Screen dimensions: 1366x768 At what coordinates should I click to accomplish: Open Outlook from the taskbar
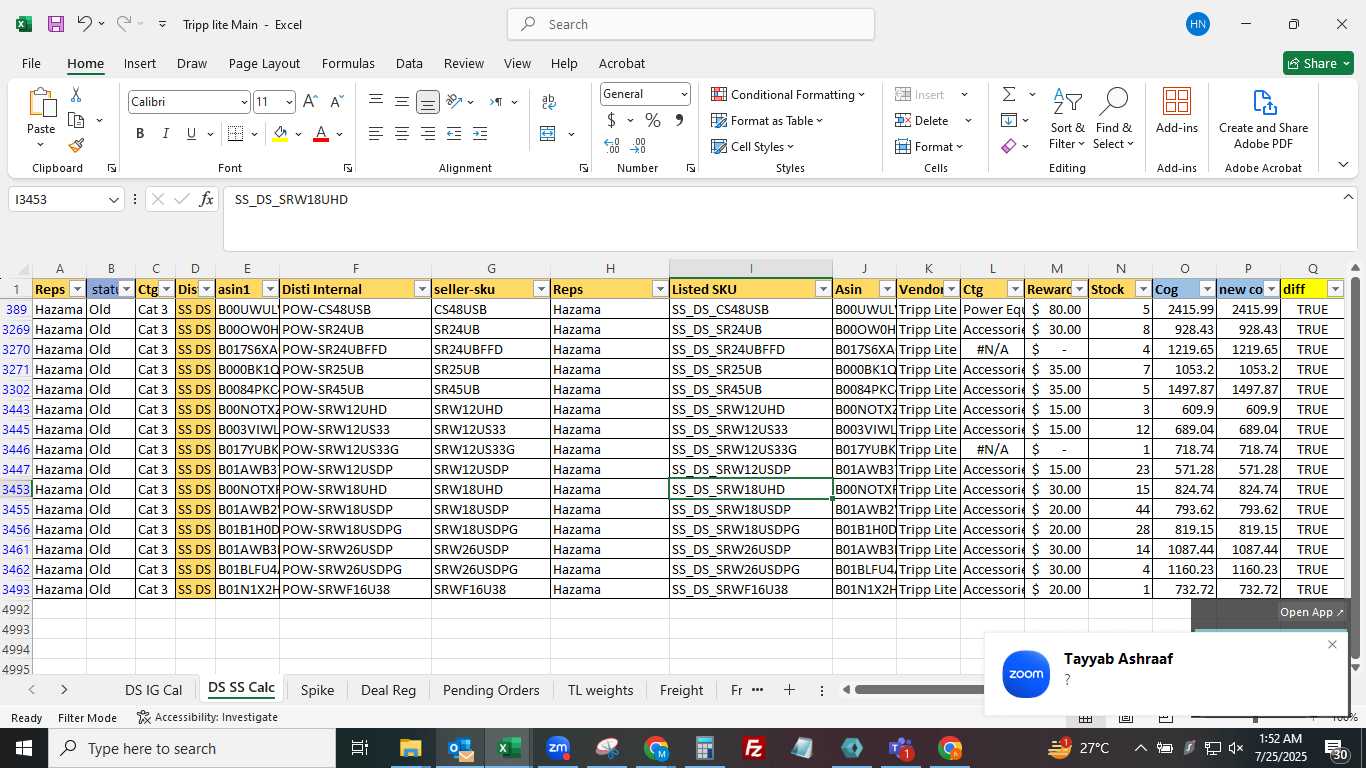pyautogui.click(x=460, y=748)
